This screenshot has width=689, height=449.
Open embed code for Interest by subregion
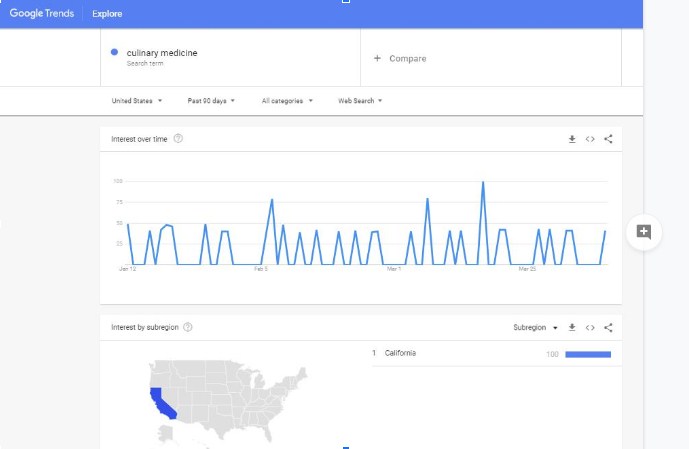tap(590, 327)
